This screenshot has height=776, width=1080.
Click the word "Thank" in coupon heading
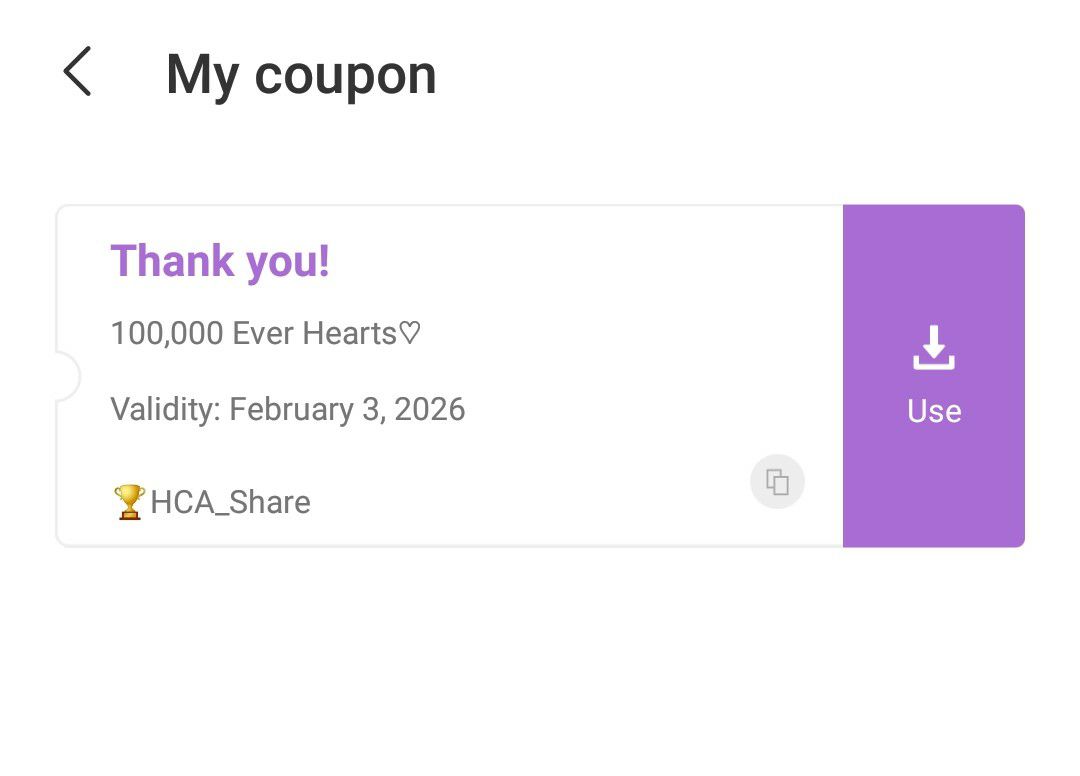172,261
